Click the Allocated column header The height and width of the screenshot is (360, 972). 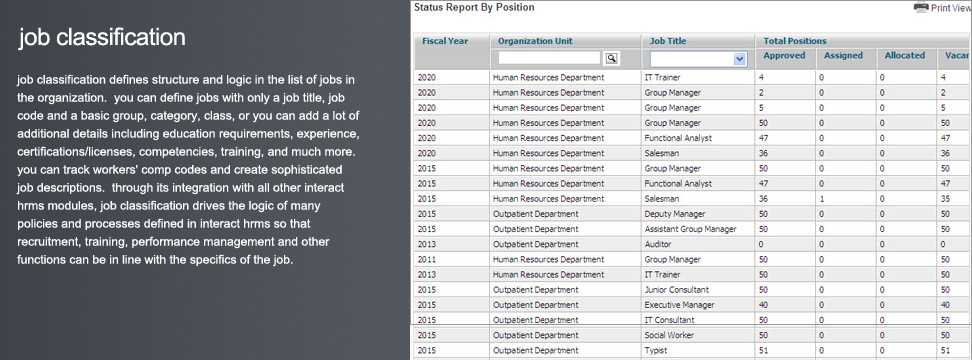904,55
